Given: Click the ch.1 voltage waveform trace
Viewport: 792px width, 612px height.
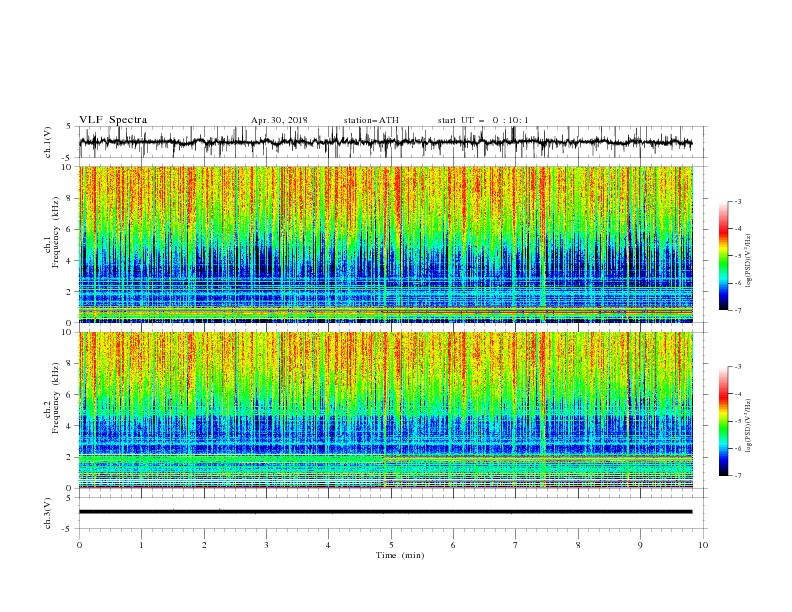Looking at the screenshot, I should 385,142.
